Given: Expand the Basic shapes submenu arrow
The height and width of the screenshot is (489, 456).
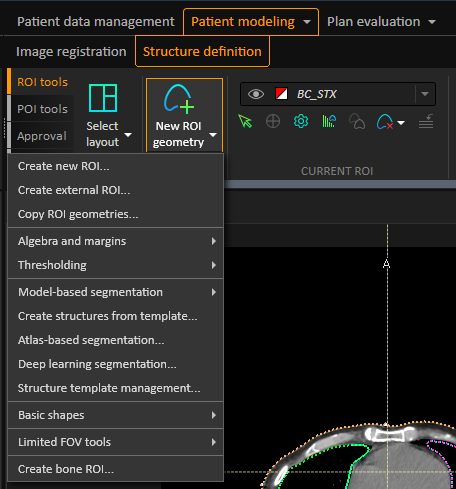Looking at the screenshot, I should click(214, 415).
